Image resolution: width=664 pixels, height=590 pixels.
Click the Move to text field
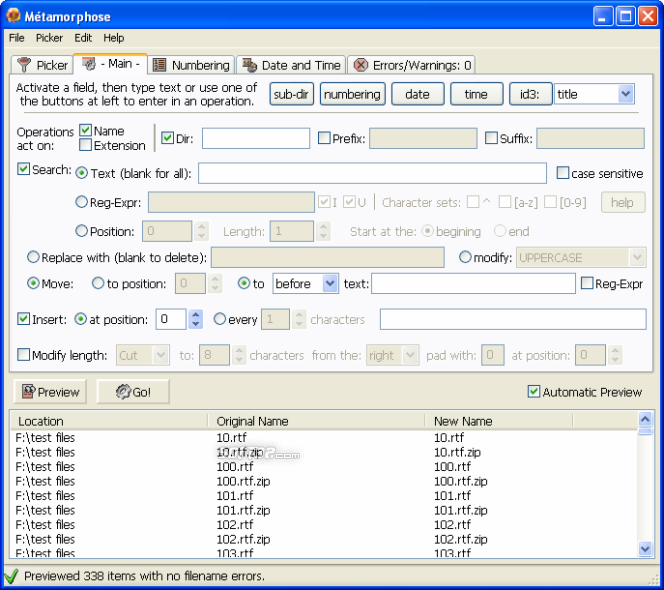click(473, 283)
